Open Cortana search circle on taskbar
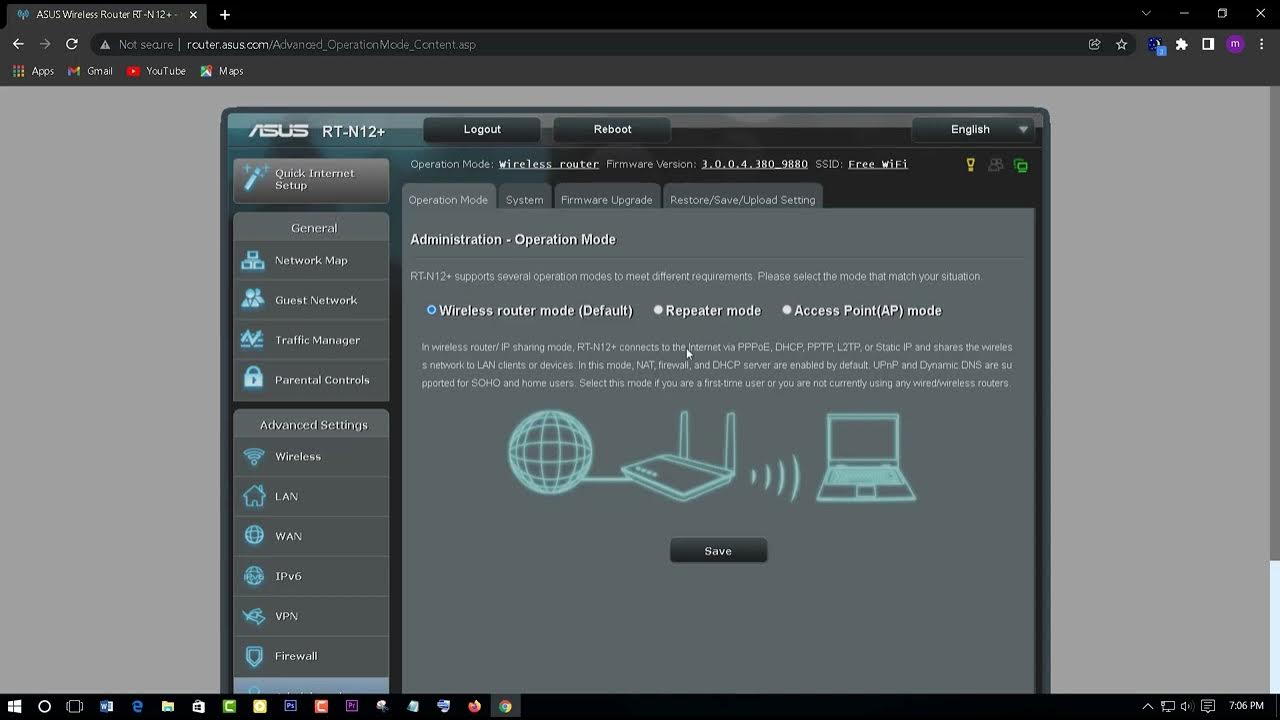1280x720 pixels. tap(44, 706)
